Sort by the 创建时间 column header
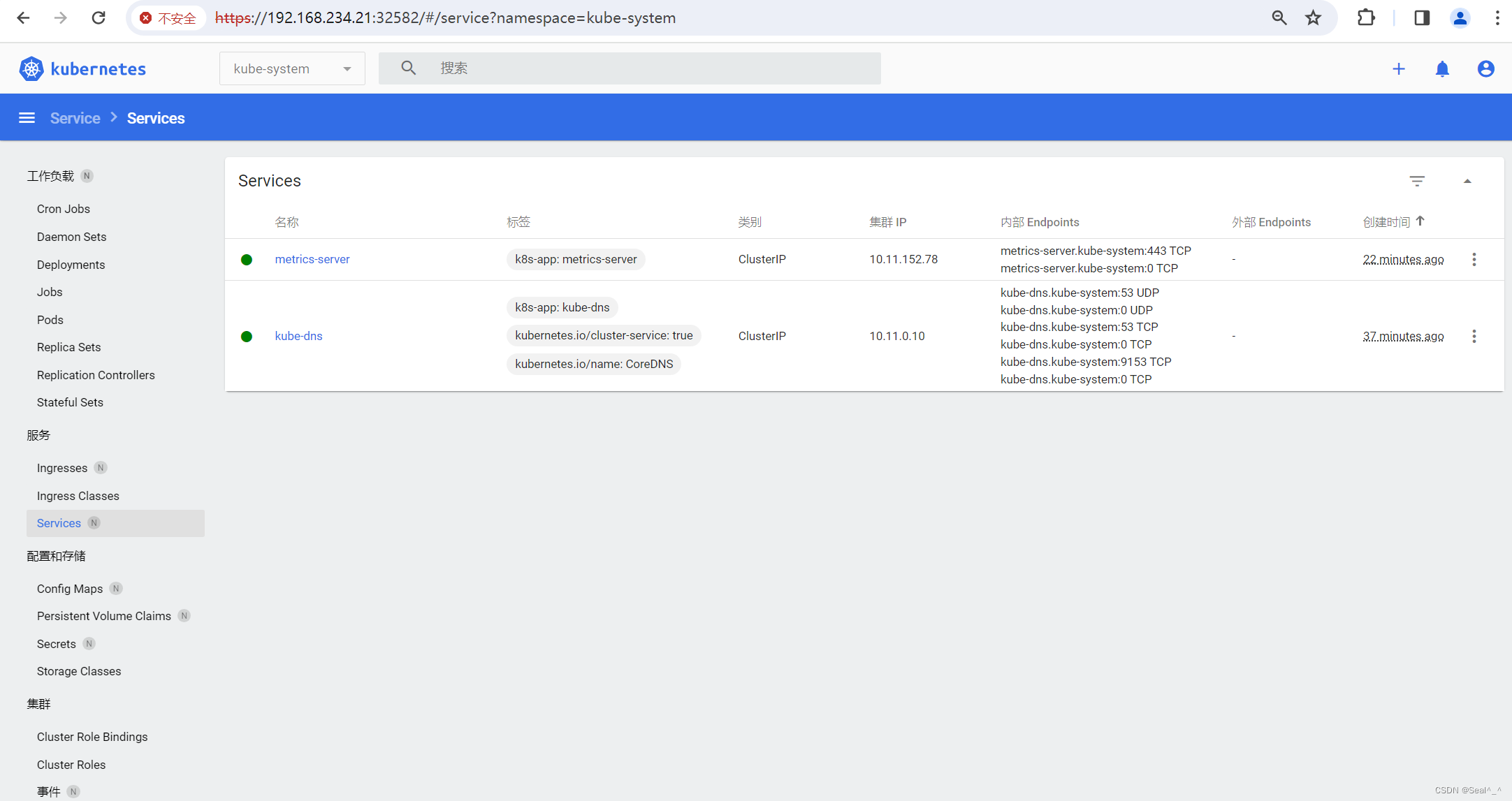 [x=1387, y=222]
